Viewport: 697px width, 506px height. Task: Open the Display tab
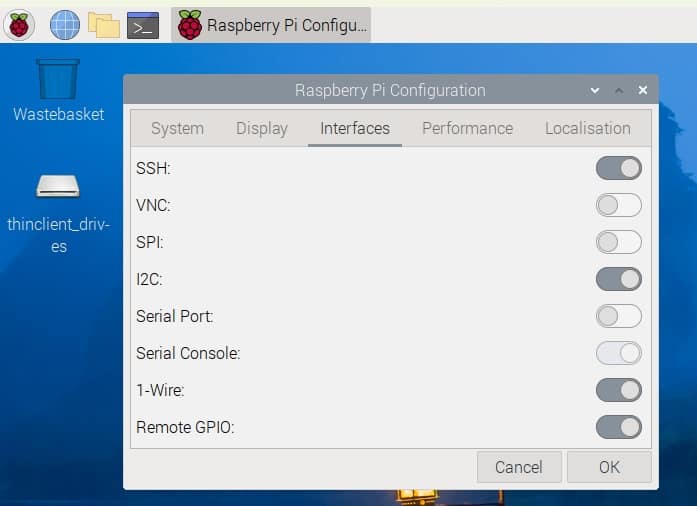pos(262,128)
